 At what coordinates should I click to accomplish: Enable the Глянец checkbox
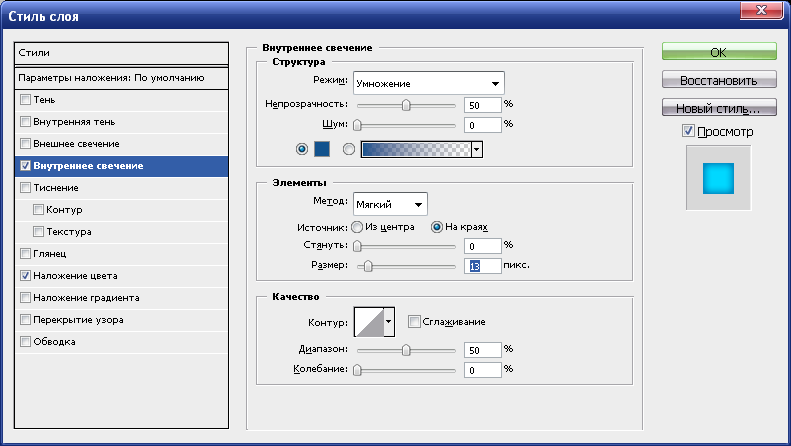click(25, 253)
